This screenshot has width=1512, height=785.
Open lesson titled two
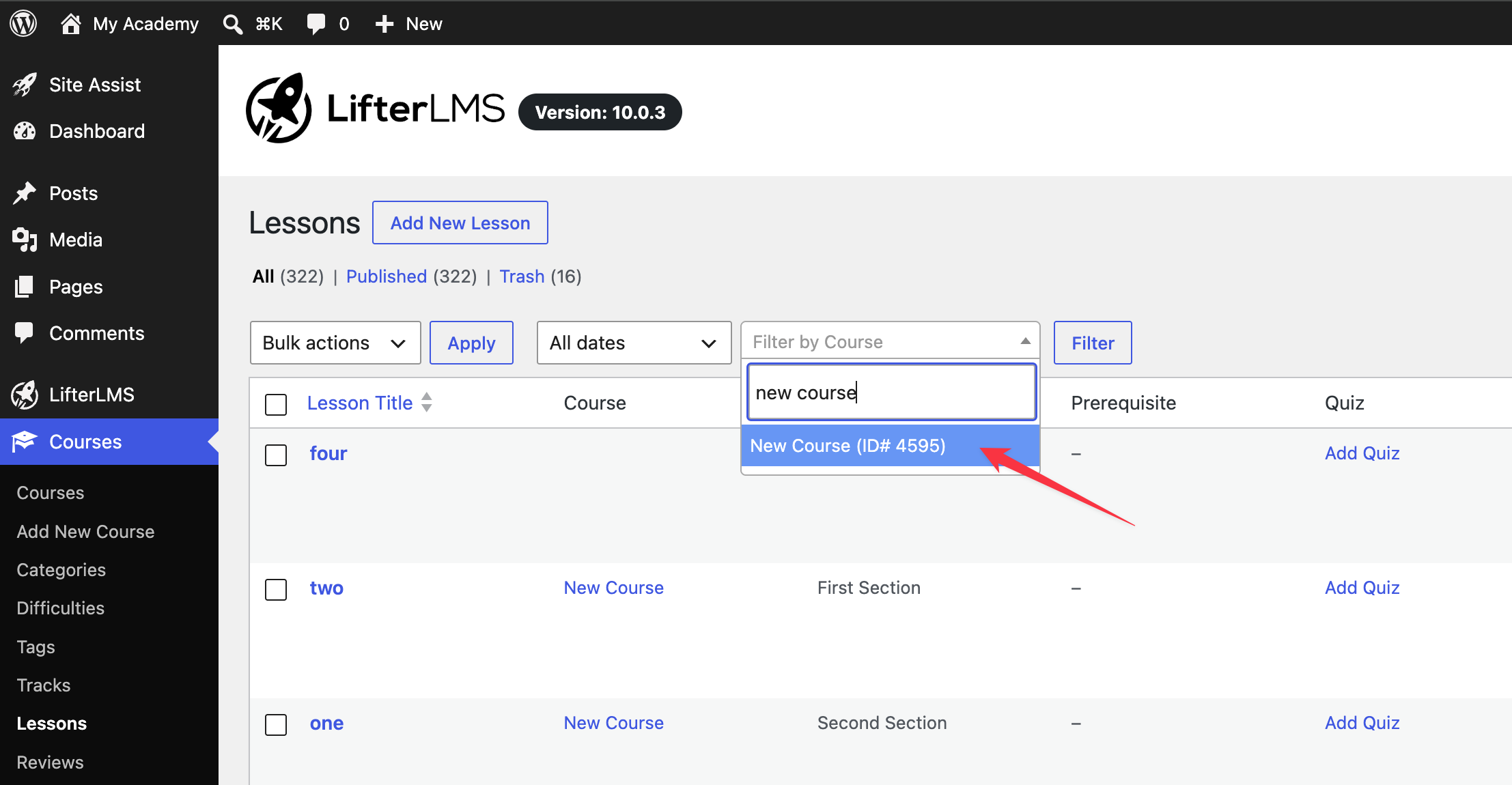[x=326, y=588]
